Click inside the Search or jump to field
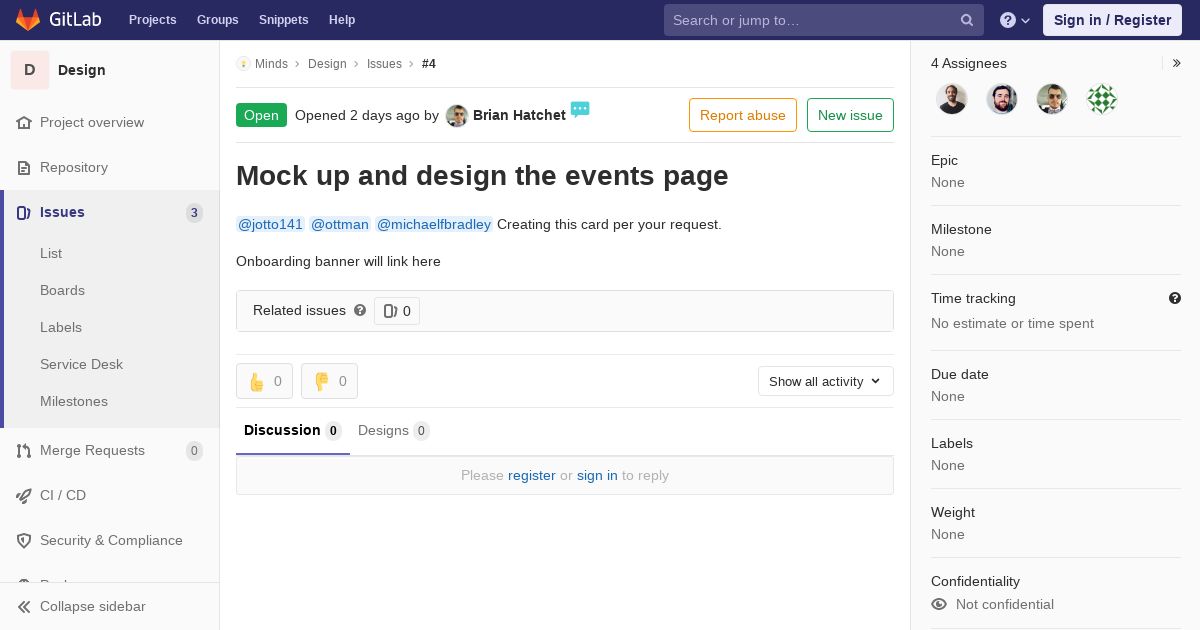Image resolution: width=1200 pixels, height=630 pixels. click(810, 20)
